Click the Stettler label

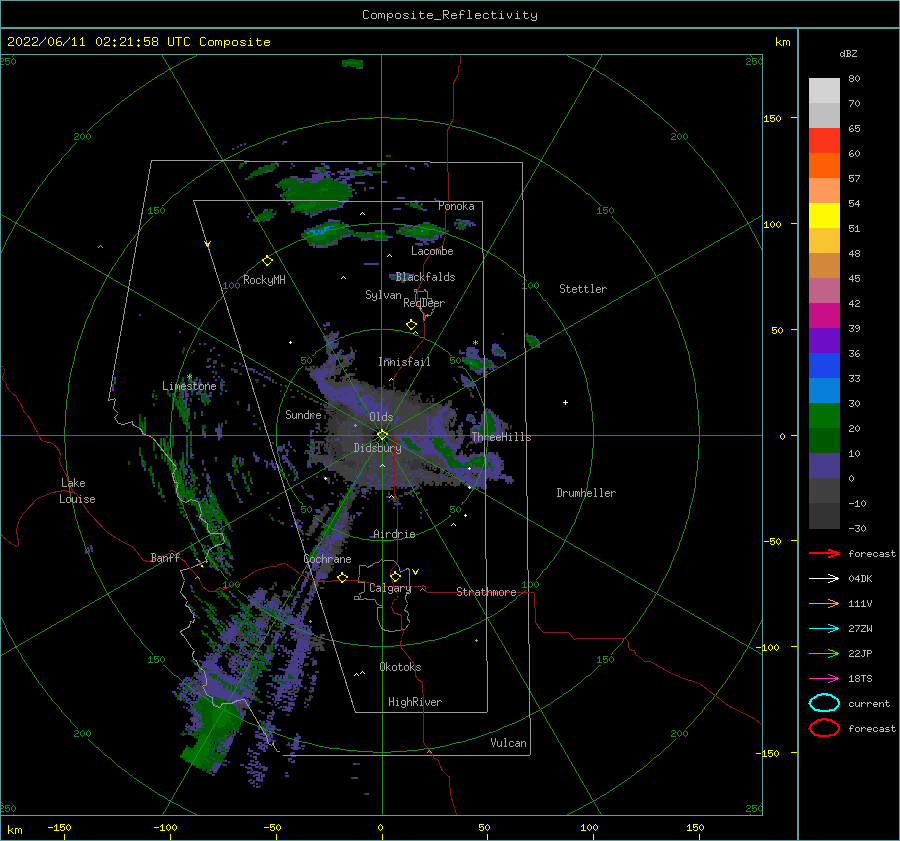[583, 289]
